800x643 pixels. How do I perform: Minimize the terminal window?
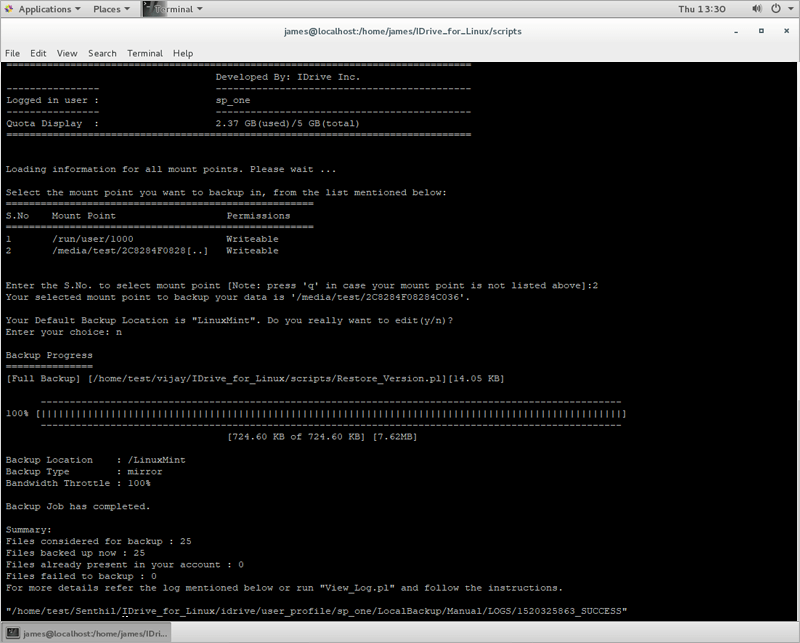pyautogui.click(x=736, y=32)
